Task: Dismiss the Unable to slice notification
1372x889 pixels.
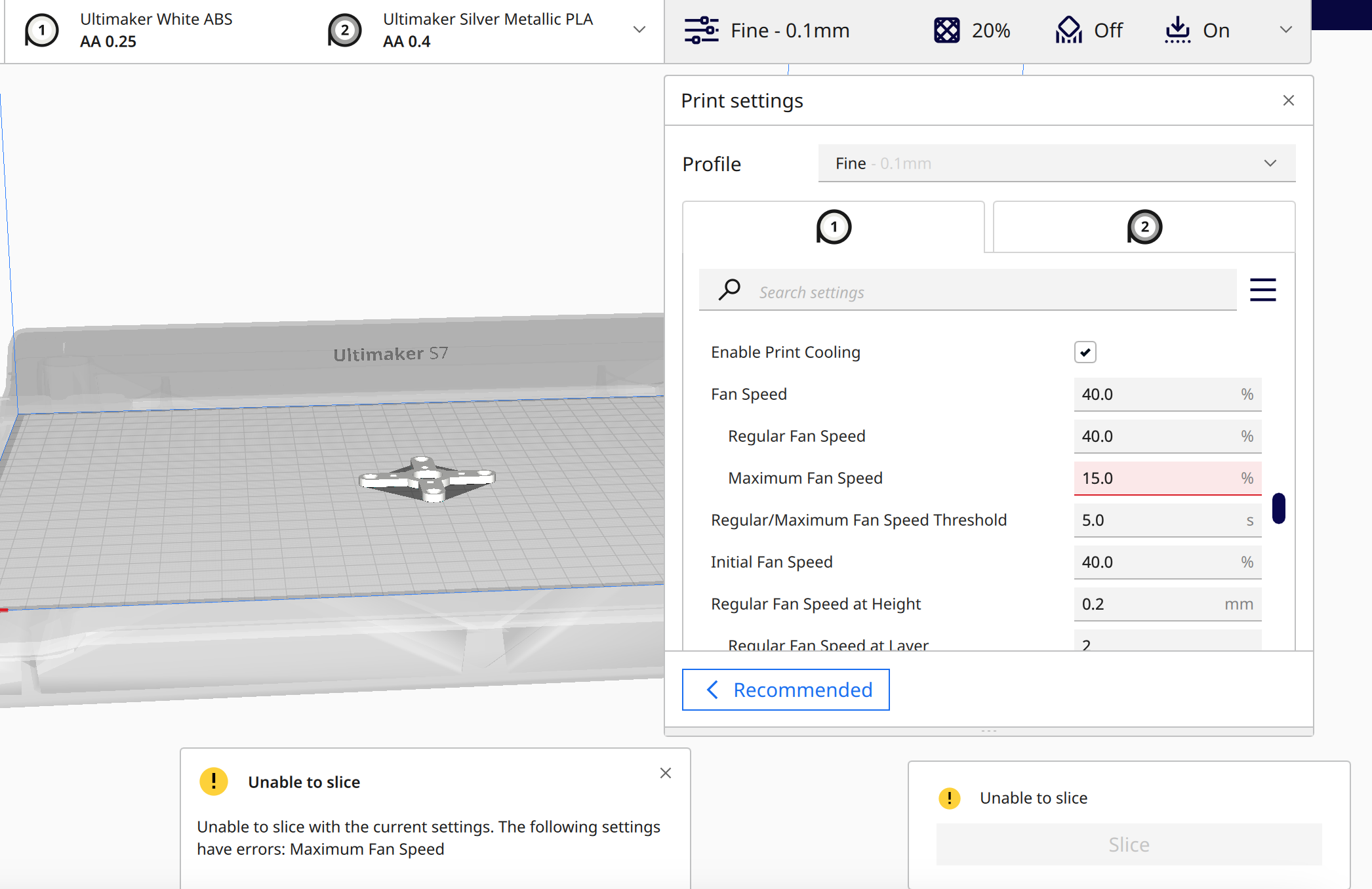Action: tap(665, 773)
